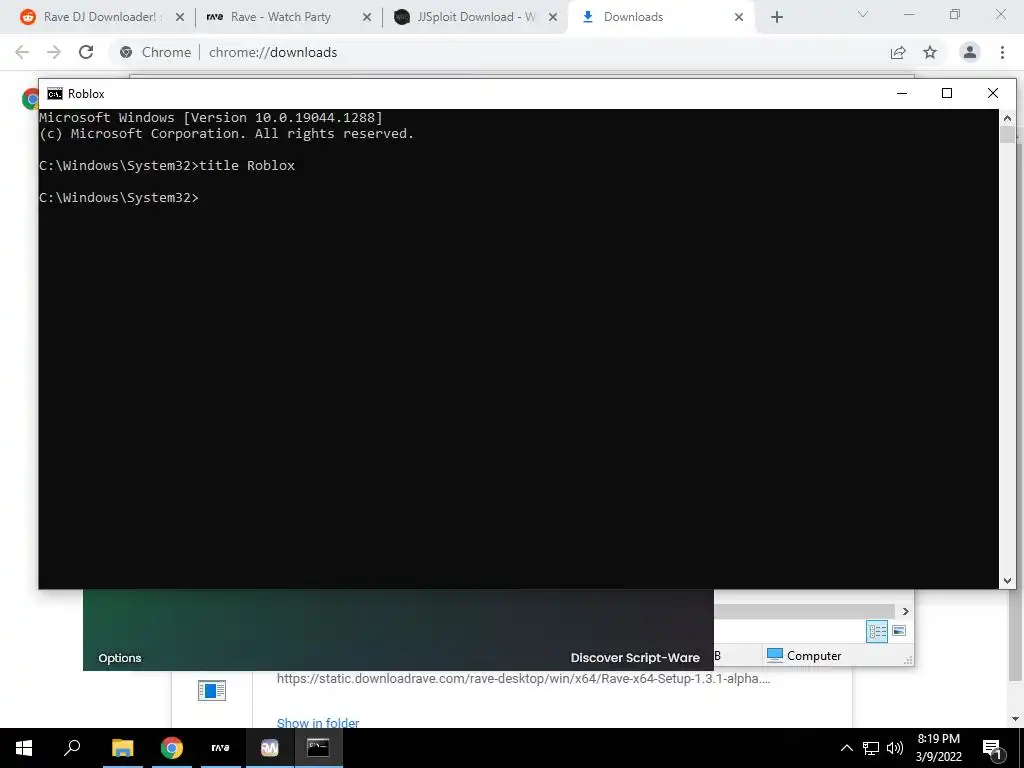Select the command prompt taskbar icon

click(x=318, y=748)
